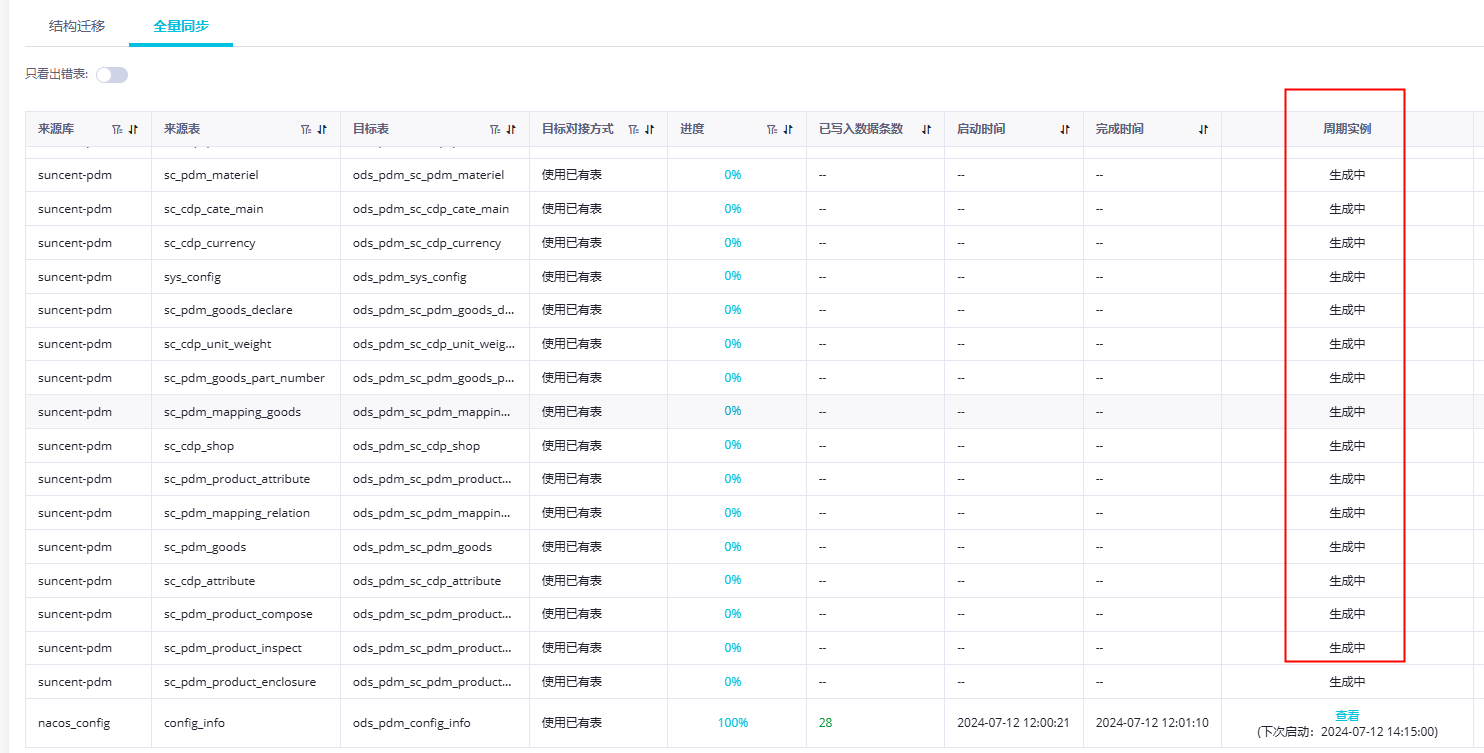Select source table sc_cdp_currency
This screenshot has width=1484, height=753.
(x=210, y=243)
